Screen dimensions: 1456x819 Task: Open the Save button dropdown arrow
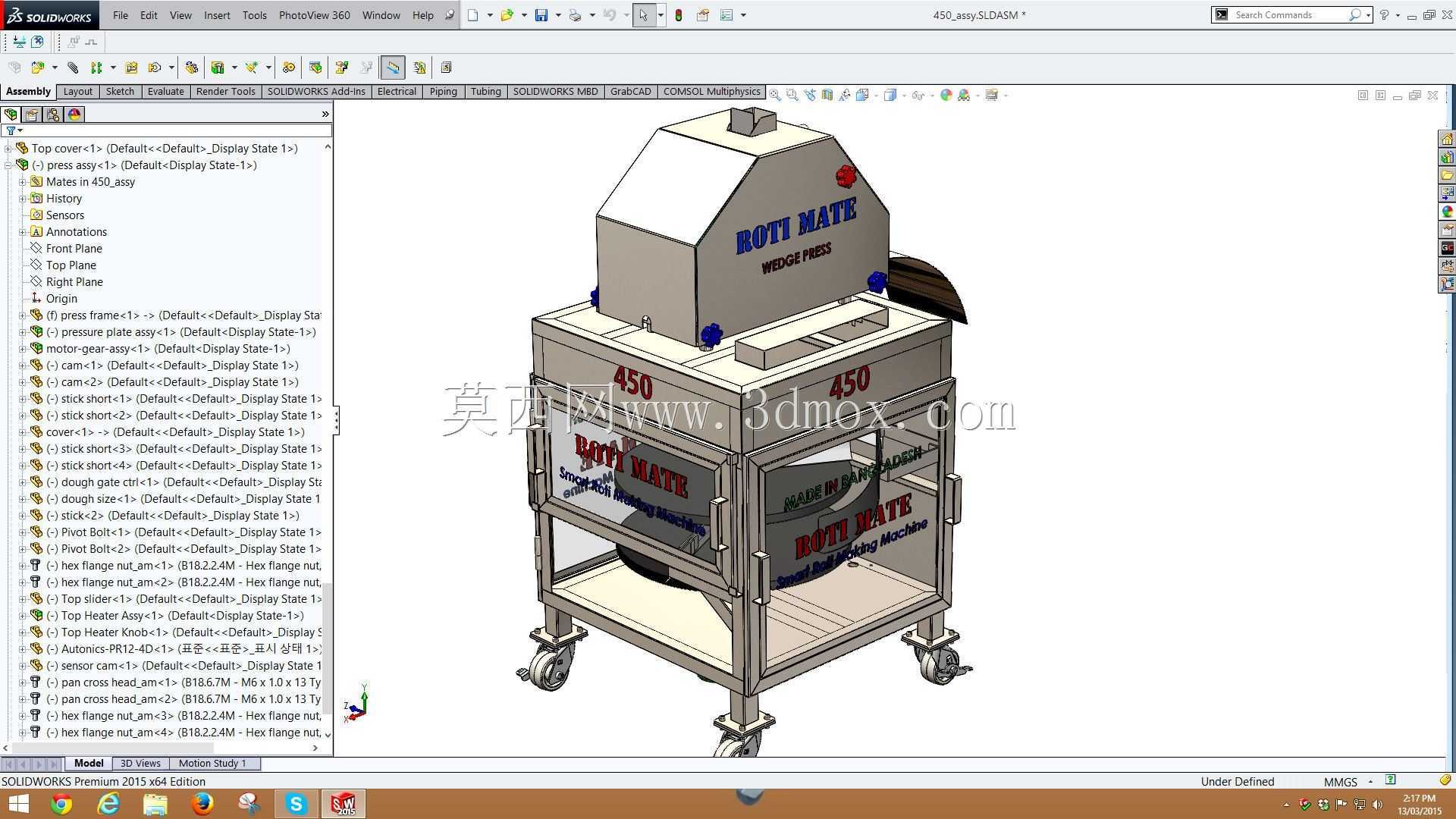[558, 15]
